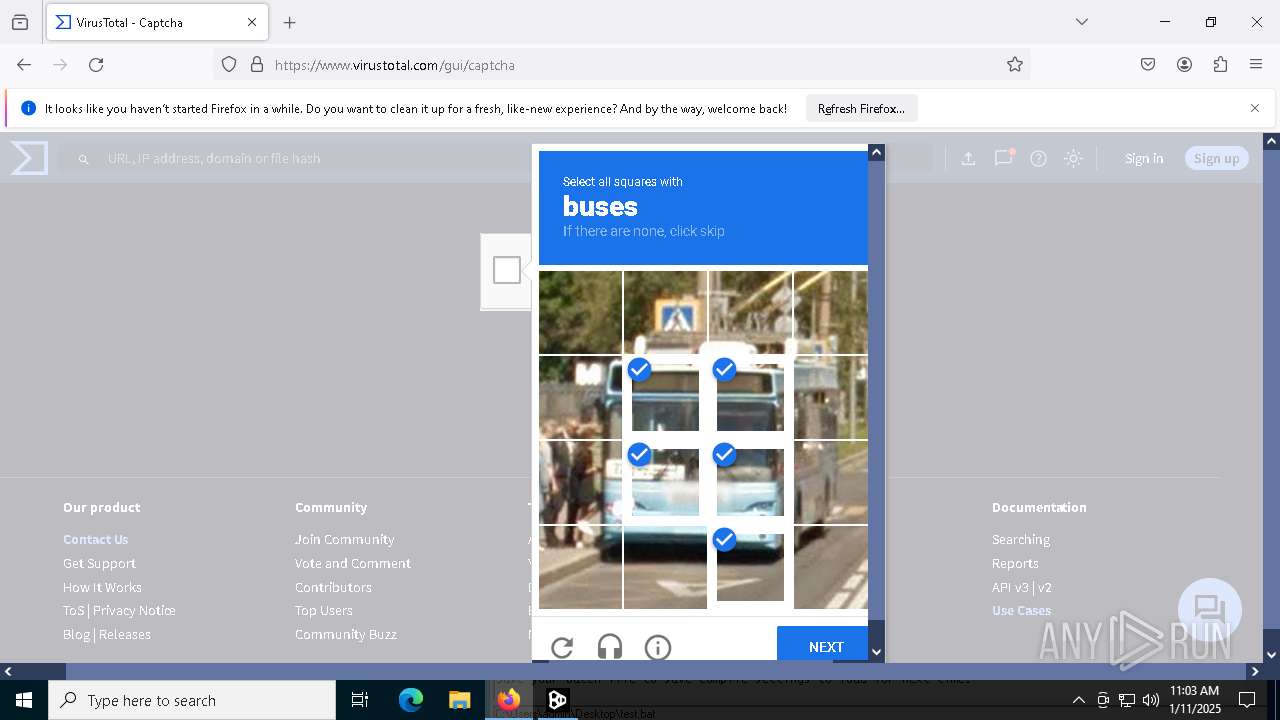Uncheck the selected tile showing road under bus
1280x720 pixels.
point(750,567)
